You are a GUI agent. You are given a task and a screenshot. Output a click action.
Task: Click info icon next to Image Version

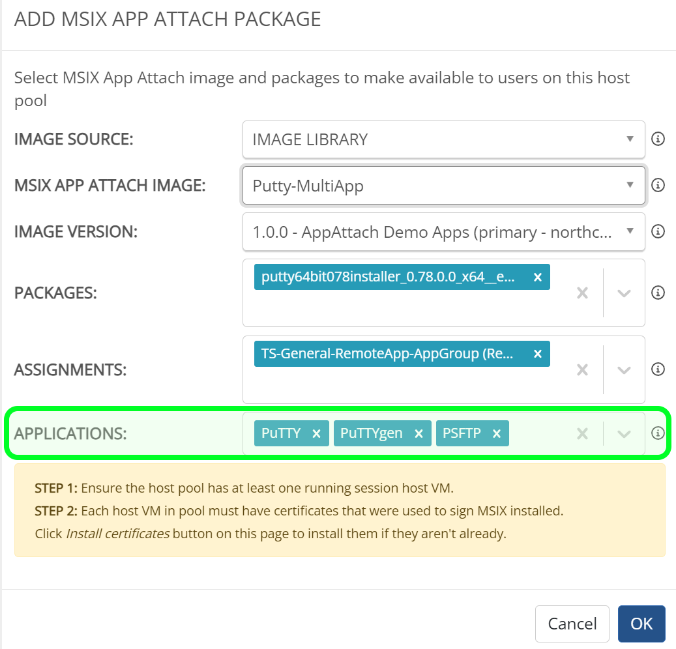click(658, 232)
